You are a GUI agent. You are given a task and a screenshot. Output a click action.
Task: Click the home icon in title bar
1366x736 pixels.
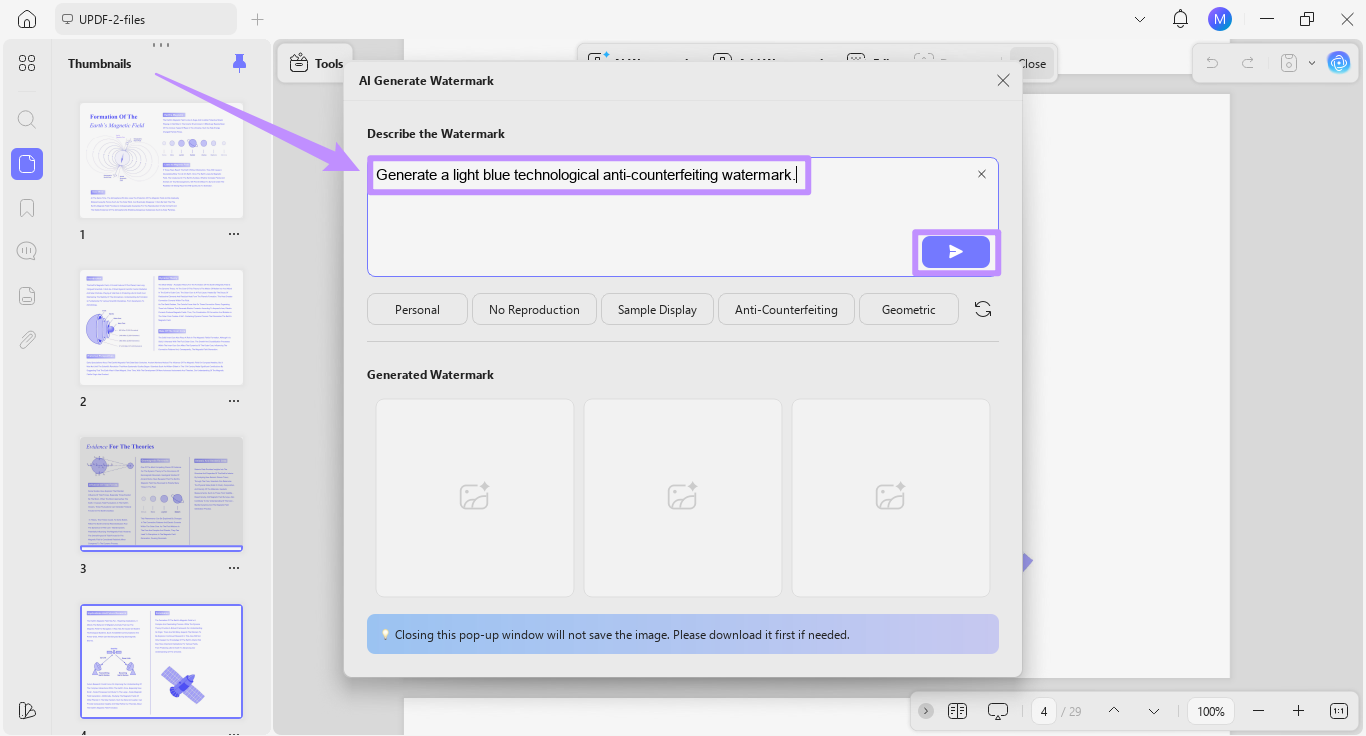[x=27, y=19]
